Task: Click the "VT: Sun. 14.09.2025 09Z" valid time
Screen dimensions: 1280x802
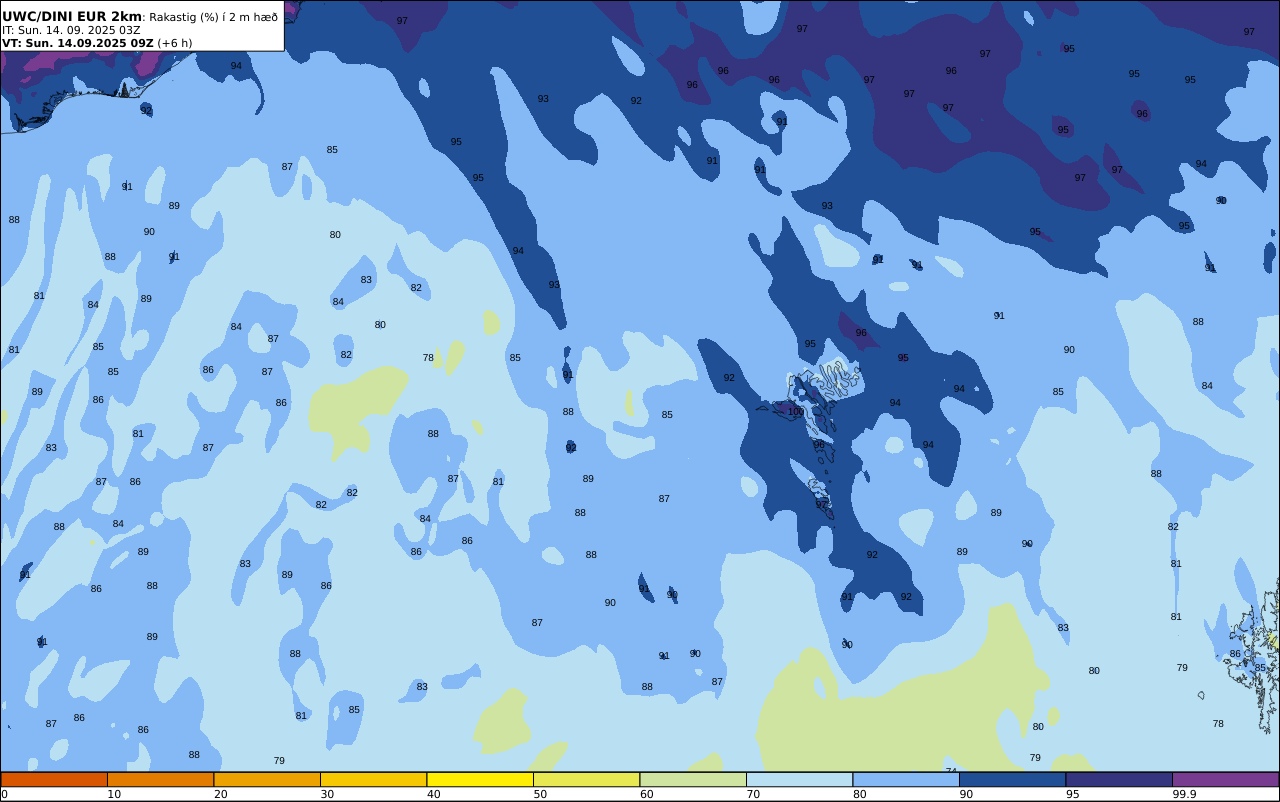Action: pos(78,43)
